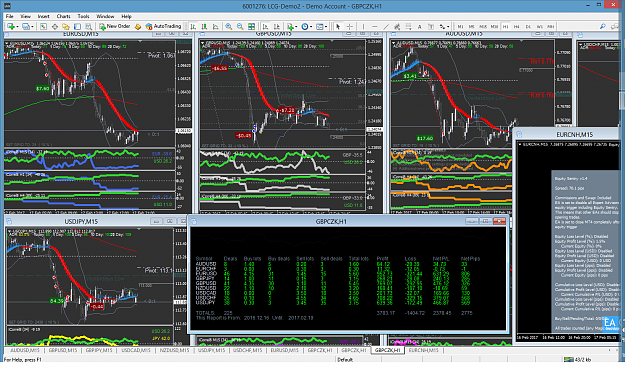
Task: Open the Templates icon
Action: coord(319,27)
